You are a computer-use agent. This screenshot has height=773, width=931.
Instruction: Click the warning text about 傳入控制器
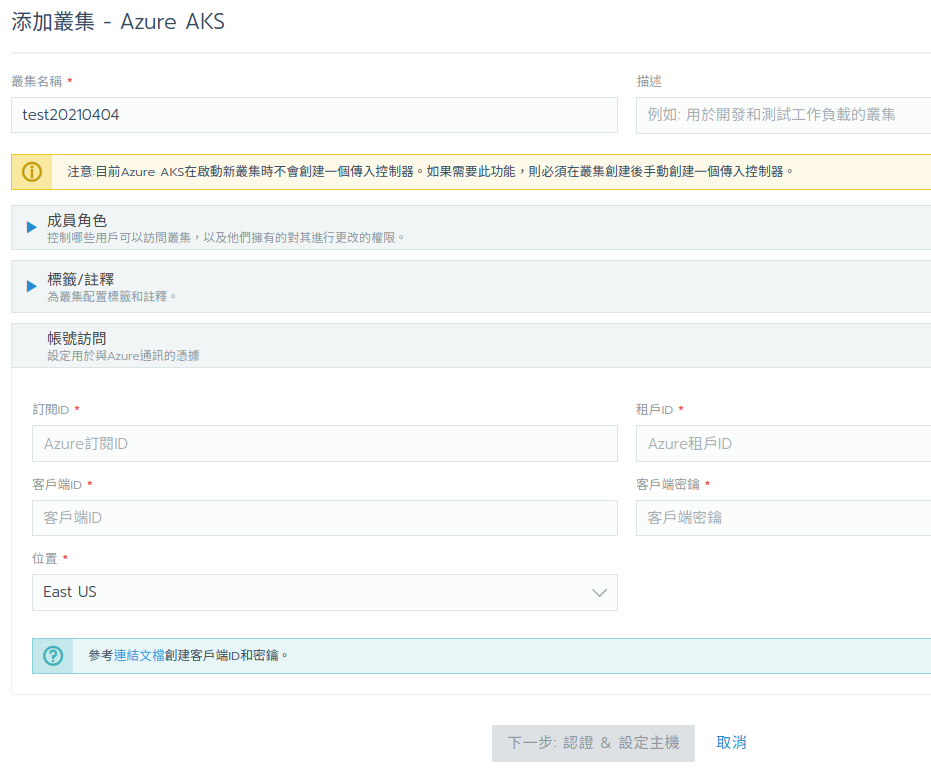pyautogui.click(x=430, y=172)
